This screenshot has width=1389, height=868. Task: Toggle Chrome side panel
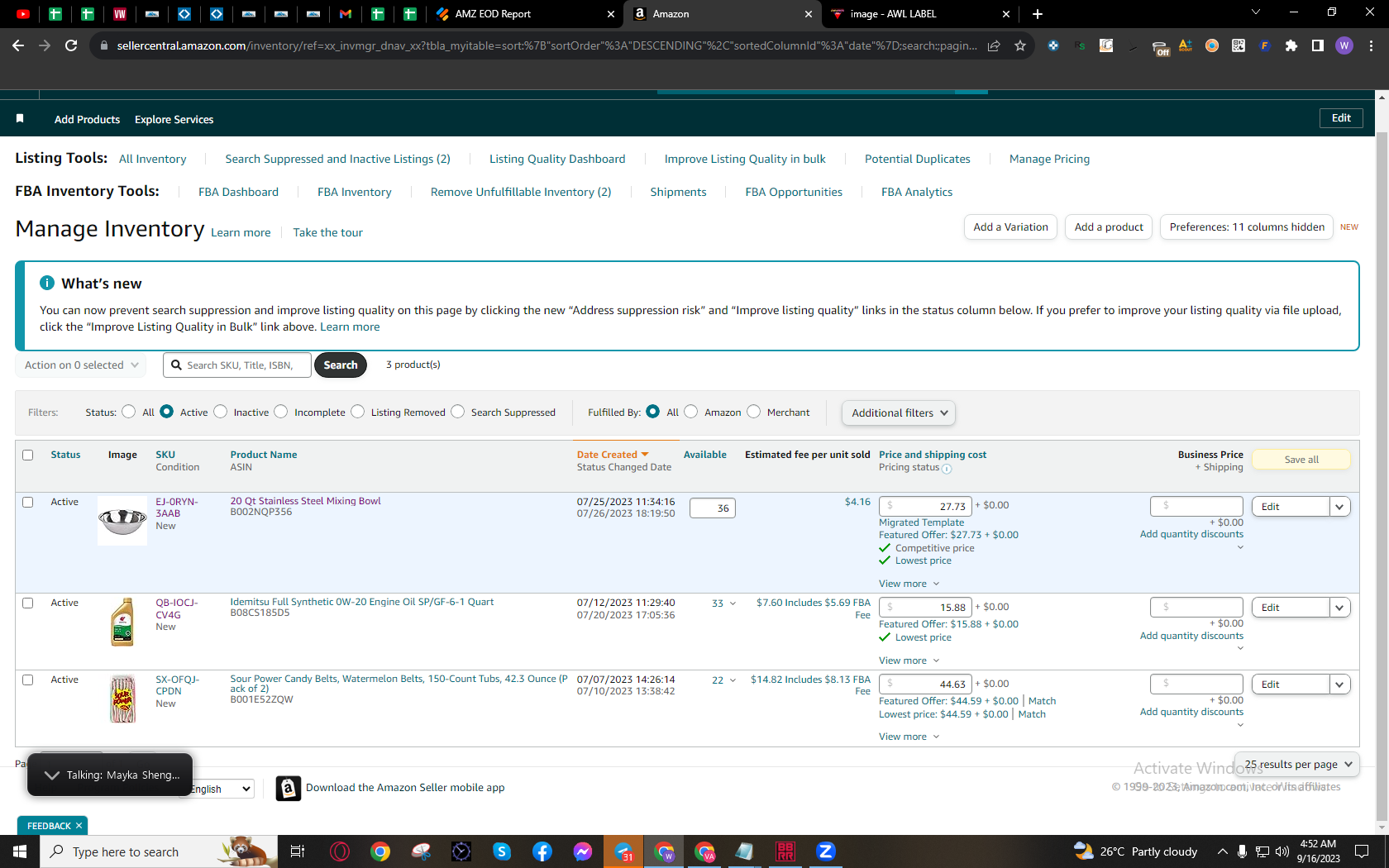pos(1318,45)
